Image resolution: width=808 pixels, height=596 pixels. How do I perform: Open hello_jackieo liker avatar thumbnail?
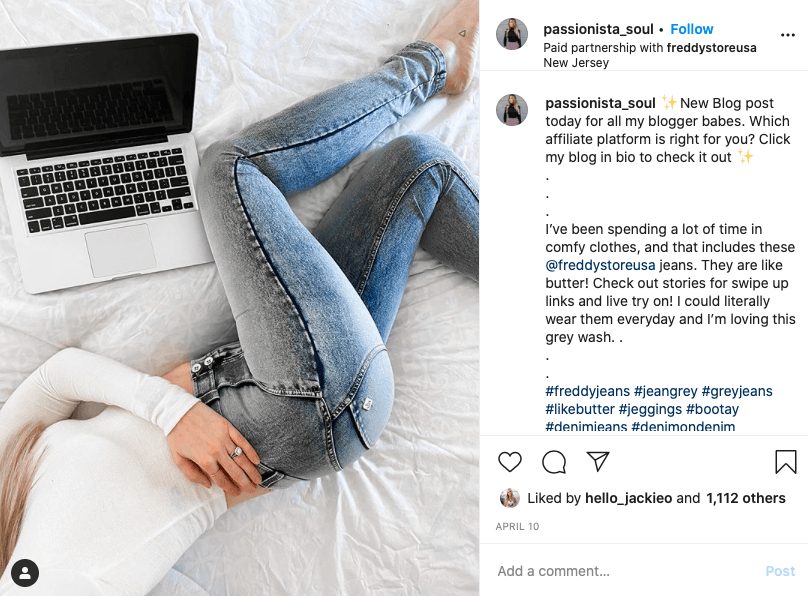(510, 498)
